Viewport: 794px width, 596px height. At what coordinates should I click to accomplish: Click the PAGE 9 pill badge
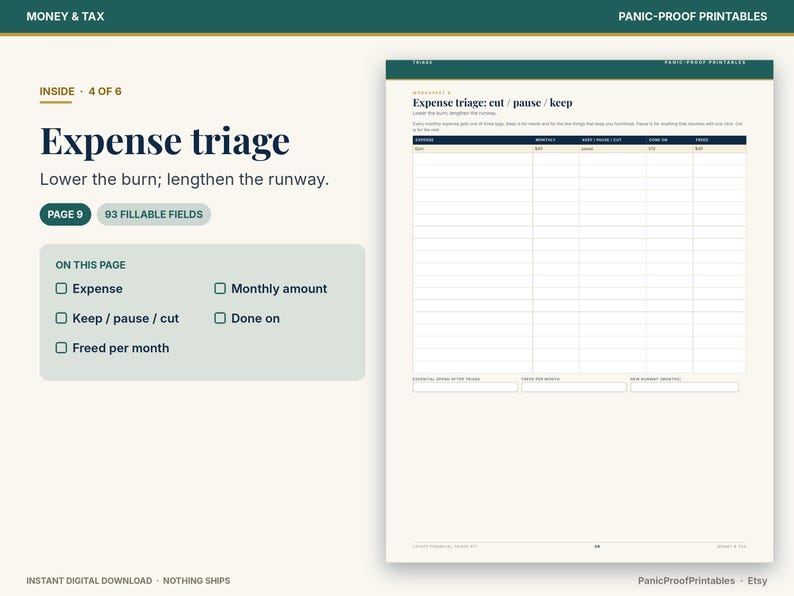[65, 214]
